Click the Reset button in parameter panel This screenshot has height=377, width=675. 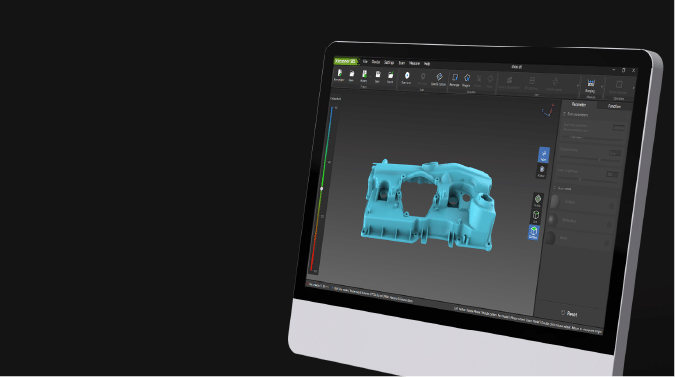click(x=569, y=313)
